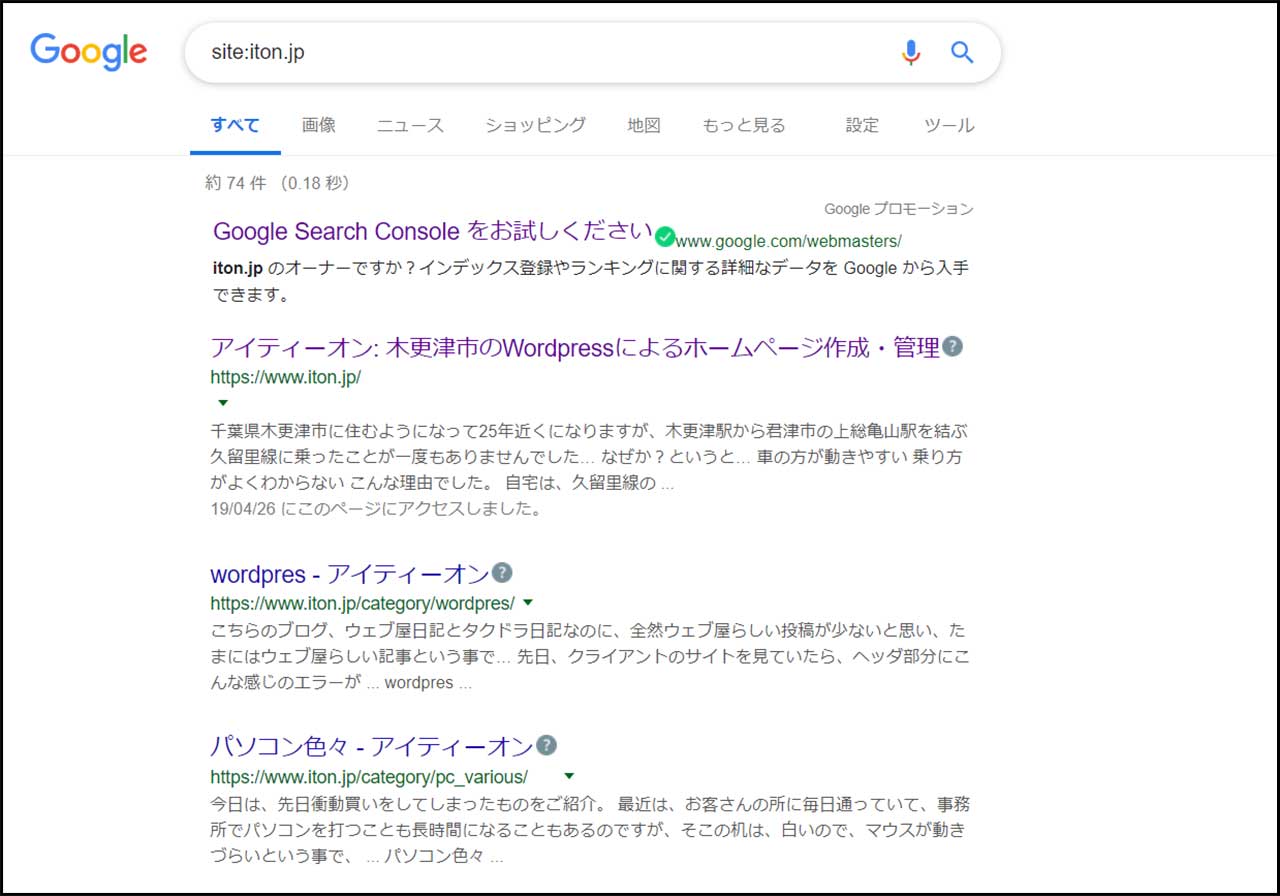
Task: Open the 地図 tab
Action: (x=644, y=126)
